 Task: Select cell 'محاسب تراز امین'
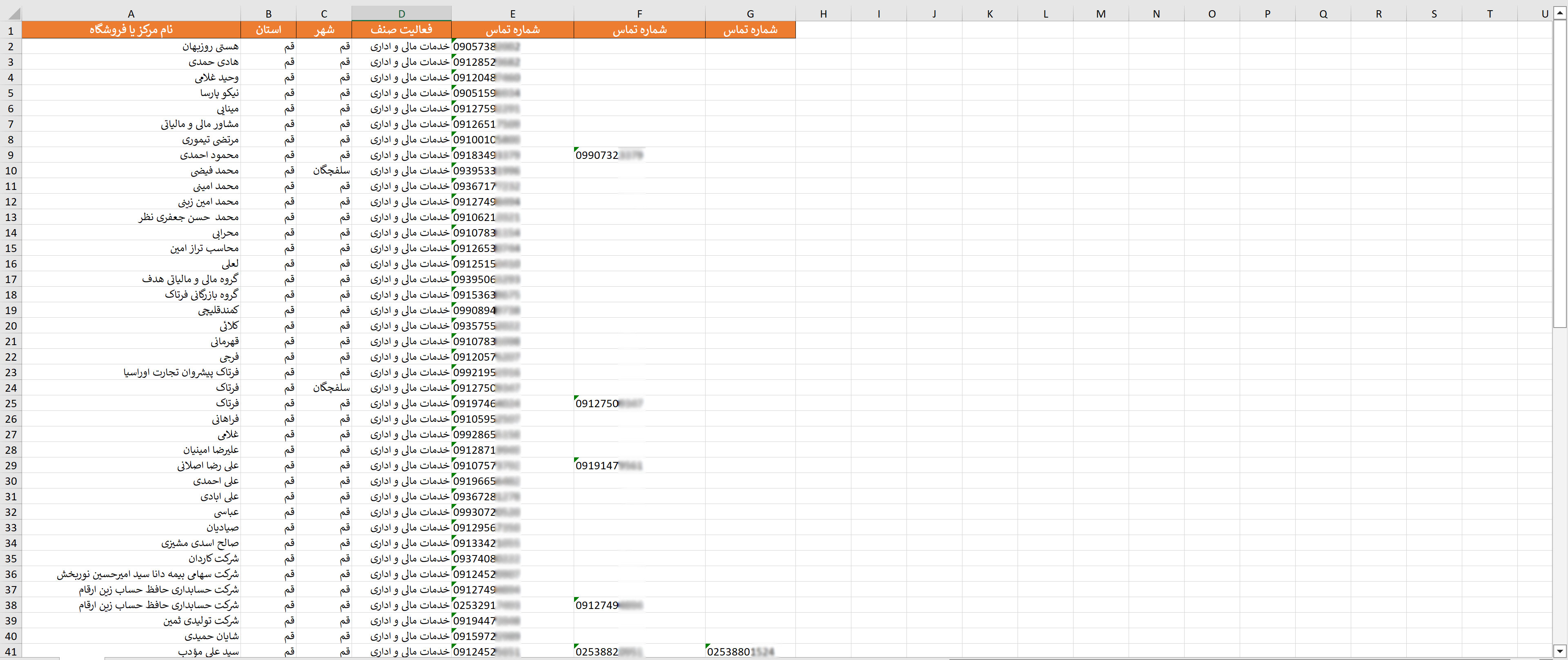tap(131, 248)
